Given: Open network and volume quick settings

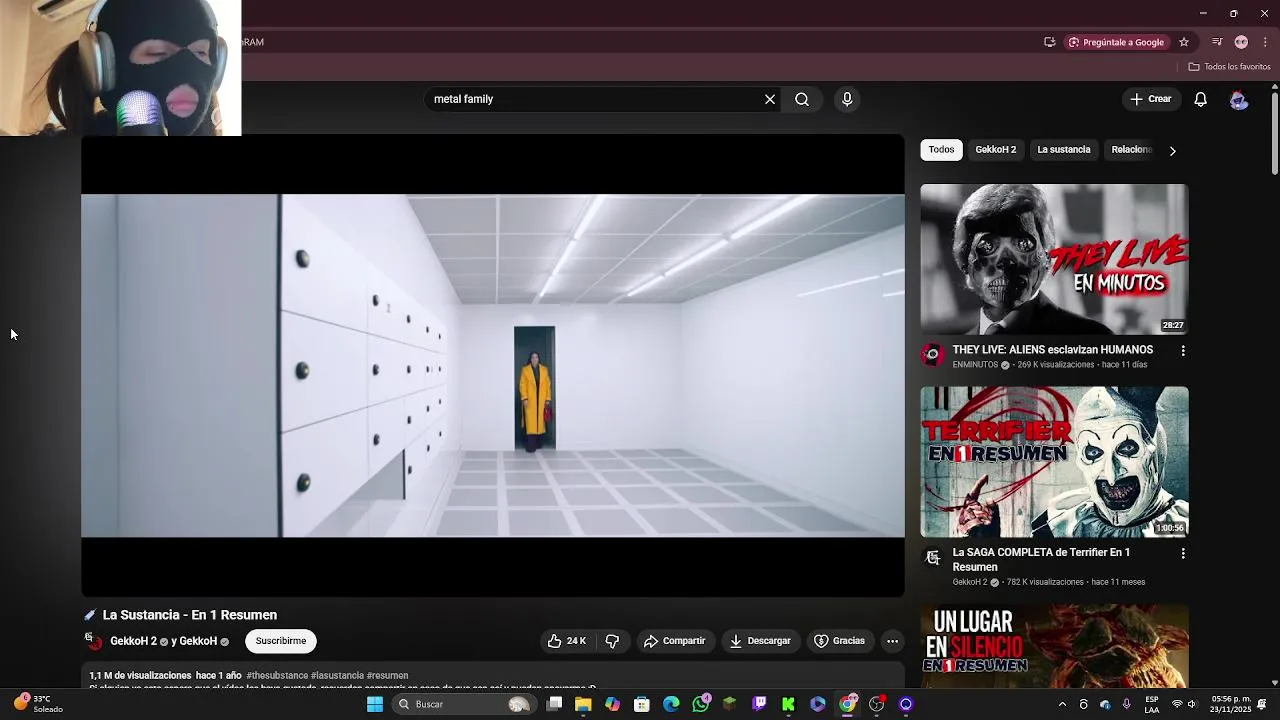Looking at the screenshot, I should click(1184, 704).
